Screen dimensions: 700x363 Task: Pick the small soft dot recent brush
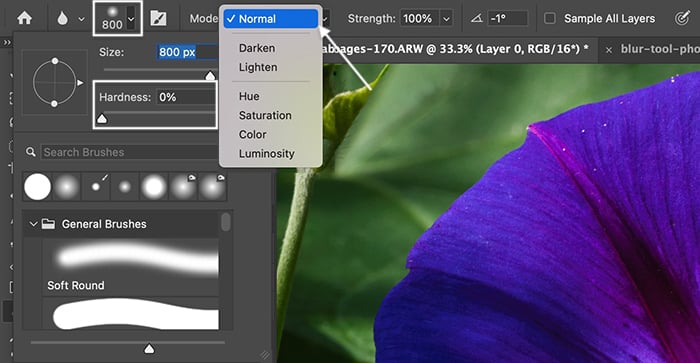(x=125, y=187)
